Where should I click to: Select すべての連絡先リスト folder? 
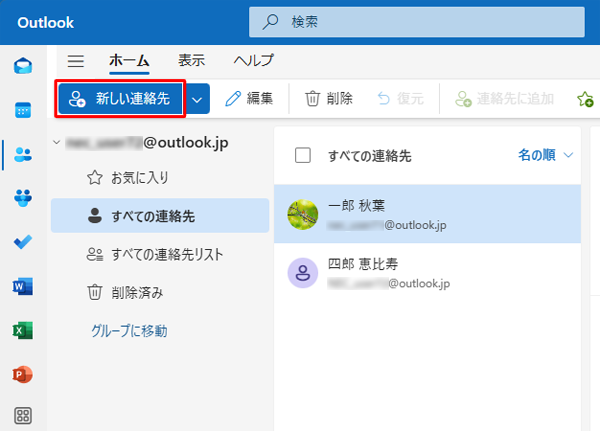pyautogui.click(x=160, y=254)
